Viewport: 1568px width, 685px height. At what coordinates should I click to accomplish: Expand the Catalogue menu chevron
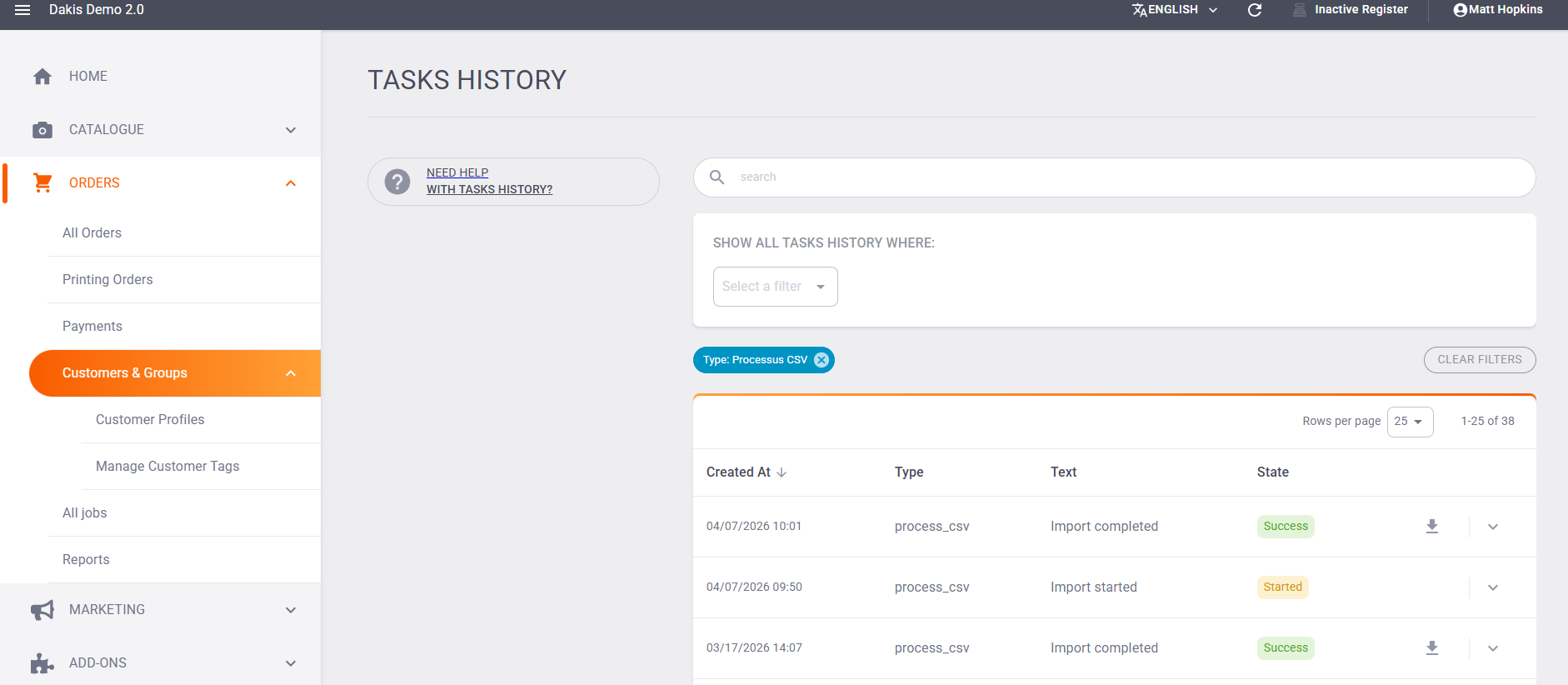click(291, 130)
